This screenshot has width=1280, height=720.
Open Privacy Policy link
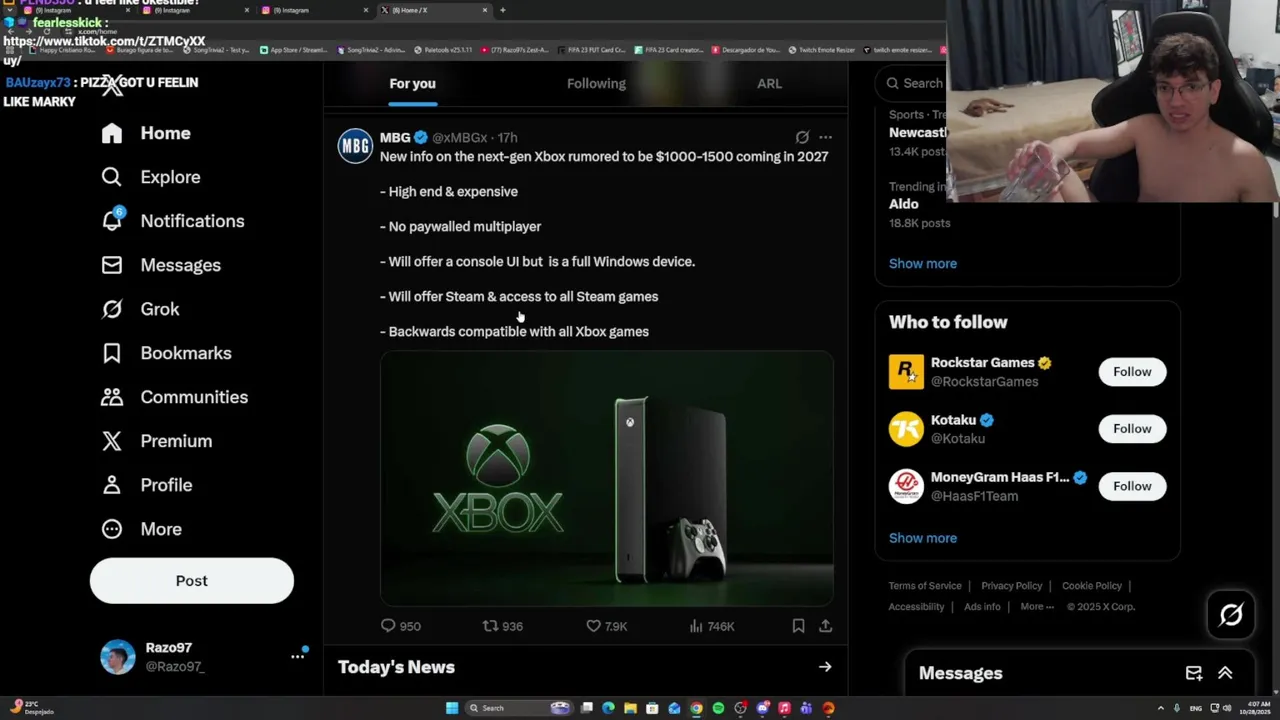click(x=1011, y=586)
